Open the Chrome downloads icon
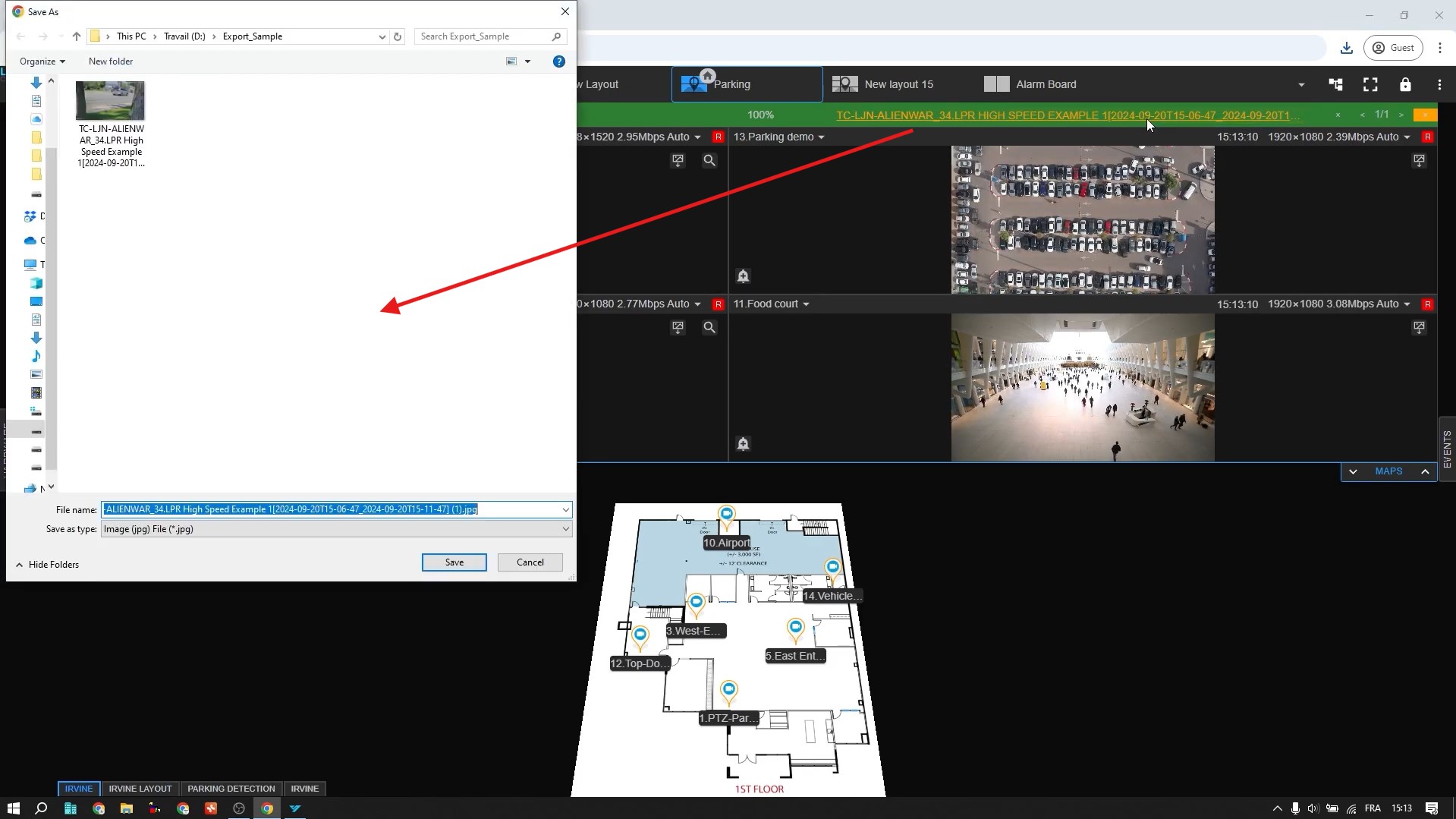This screenshot has height=819, width=1456. click(x=1346, y=48)
